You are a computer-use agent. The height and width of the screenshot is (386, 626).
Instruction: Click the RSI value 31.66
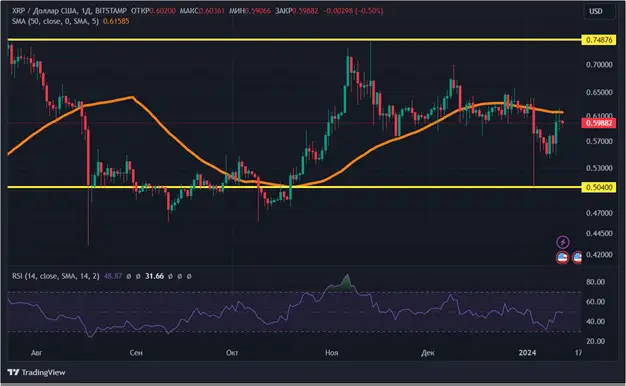(155, 276)
